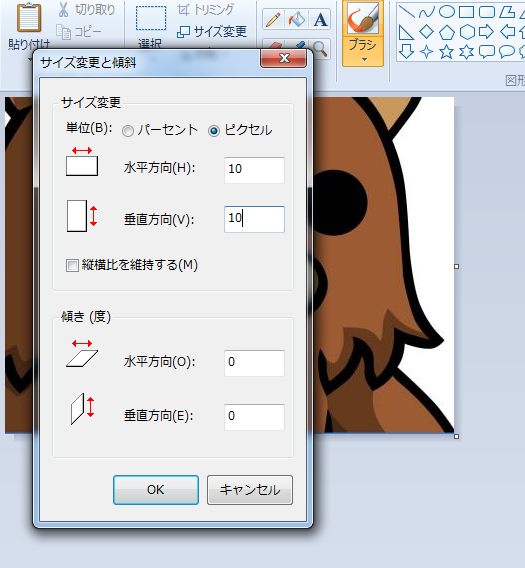Select the Fill with color bucket tool
525x568 pixels.
(296, 20)
